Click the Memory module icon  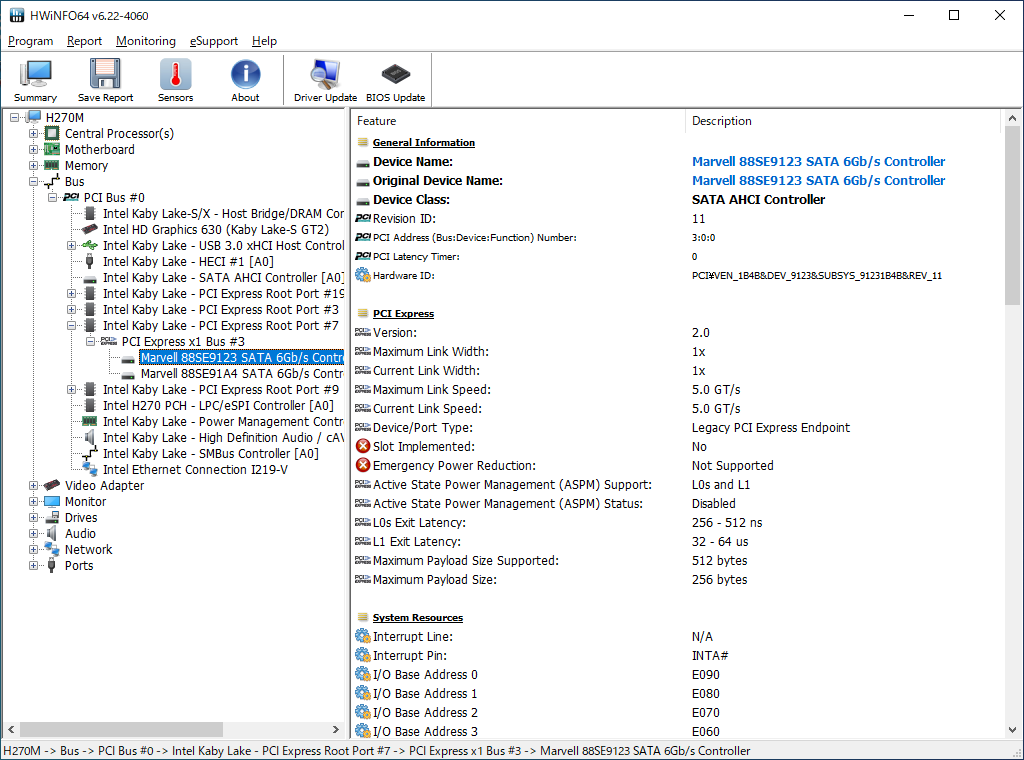52,165
